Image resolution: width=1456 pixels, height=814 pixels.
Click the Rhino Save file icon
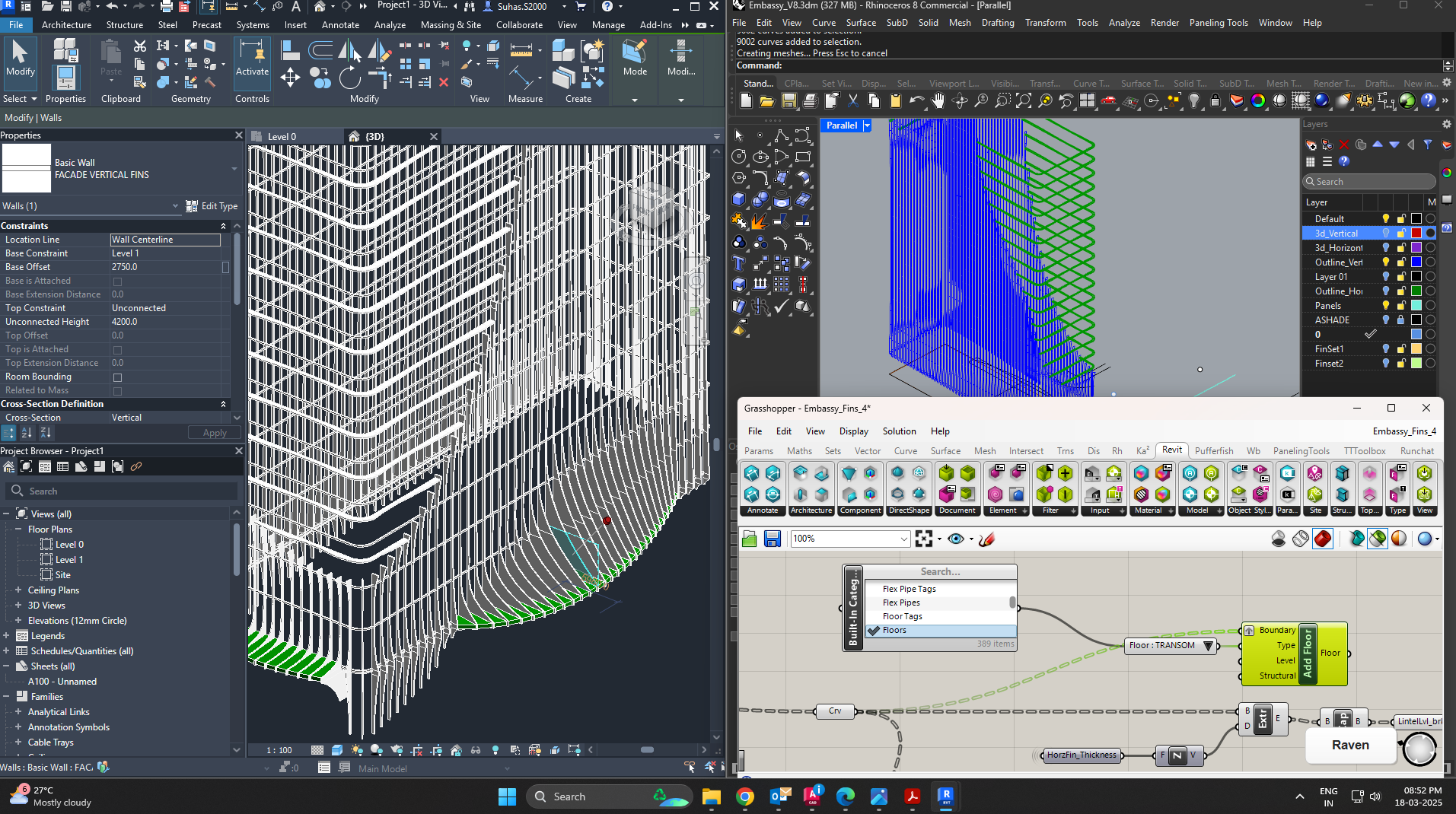[789, 101]
